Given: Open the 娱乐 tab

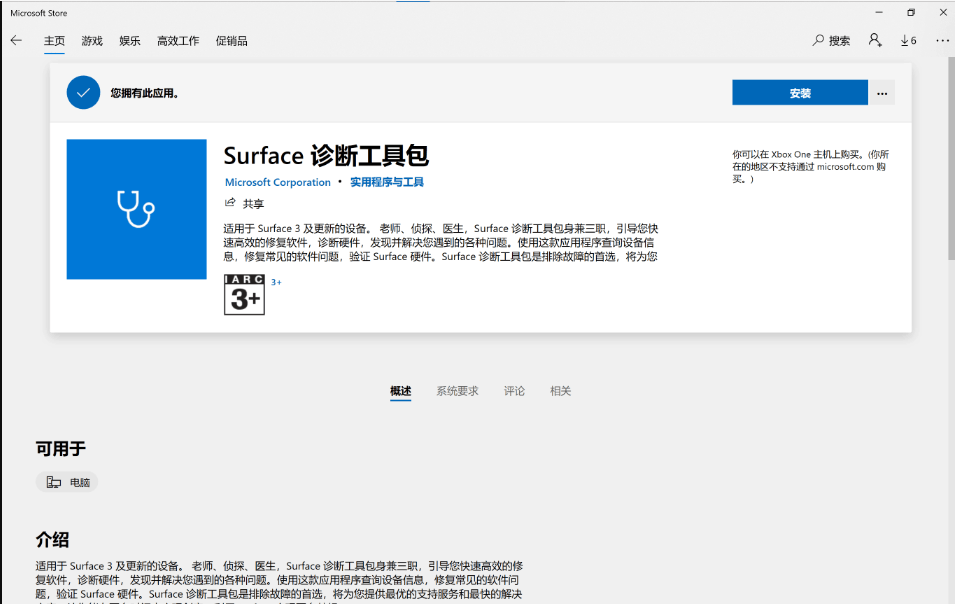Looking at the screenshot, I should [x=130, y=41].
